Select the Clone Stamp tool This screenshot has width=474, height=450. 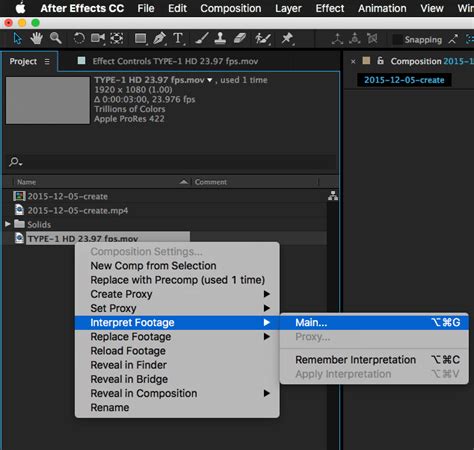click(220, 39)
